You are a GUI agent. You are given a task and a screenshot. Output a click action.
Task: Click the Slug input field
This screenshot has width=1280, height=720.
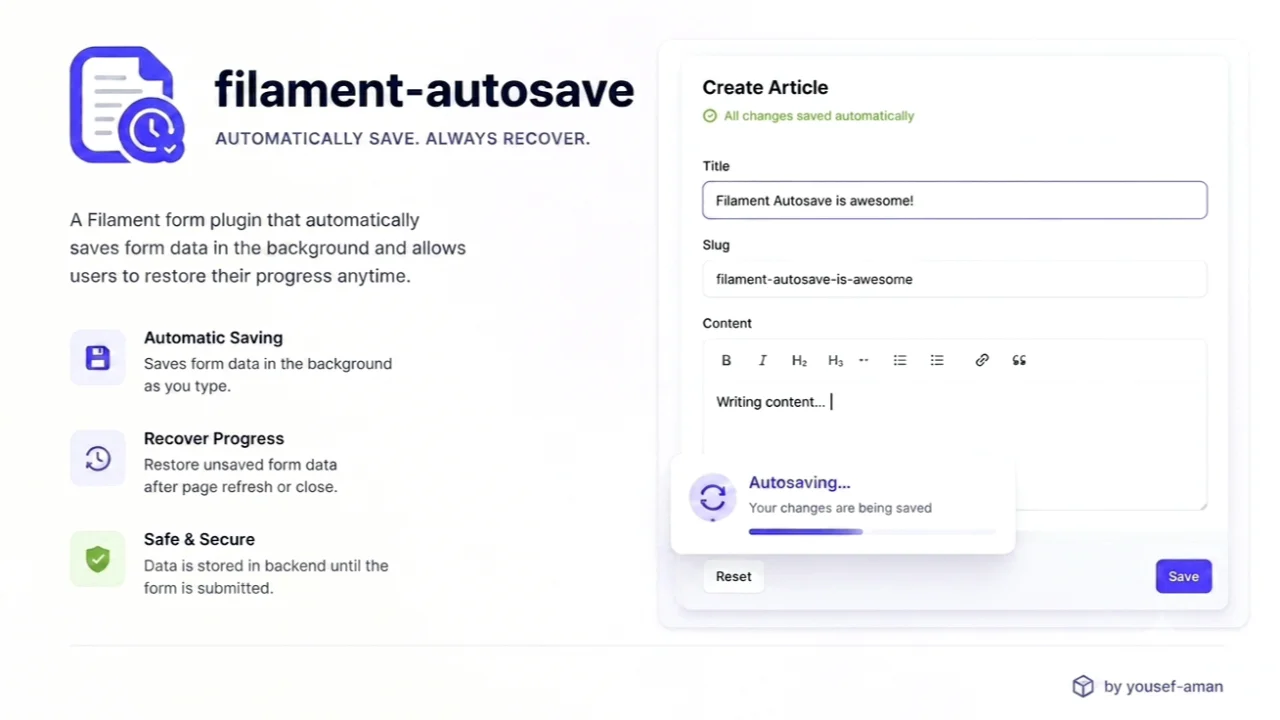tap(955, 279)
